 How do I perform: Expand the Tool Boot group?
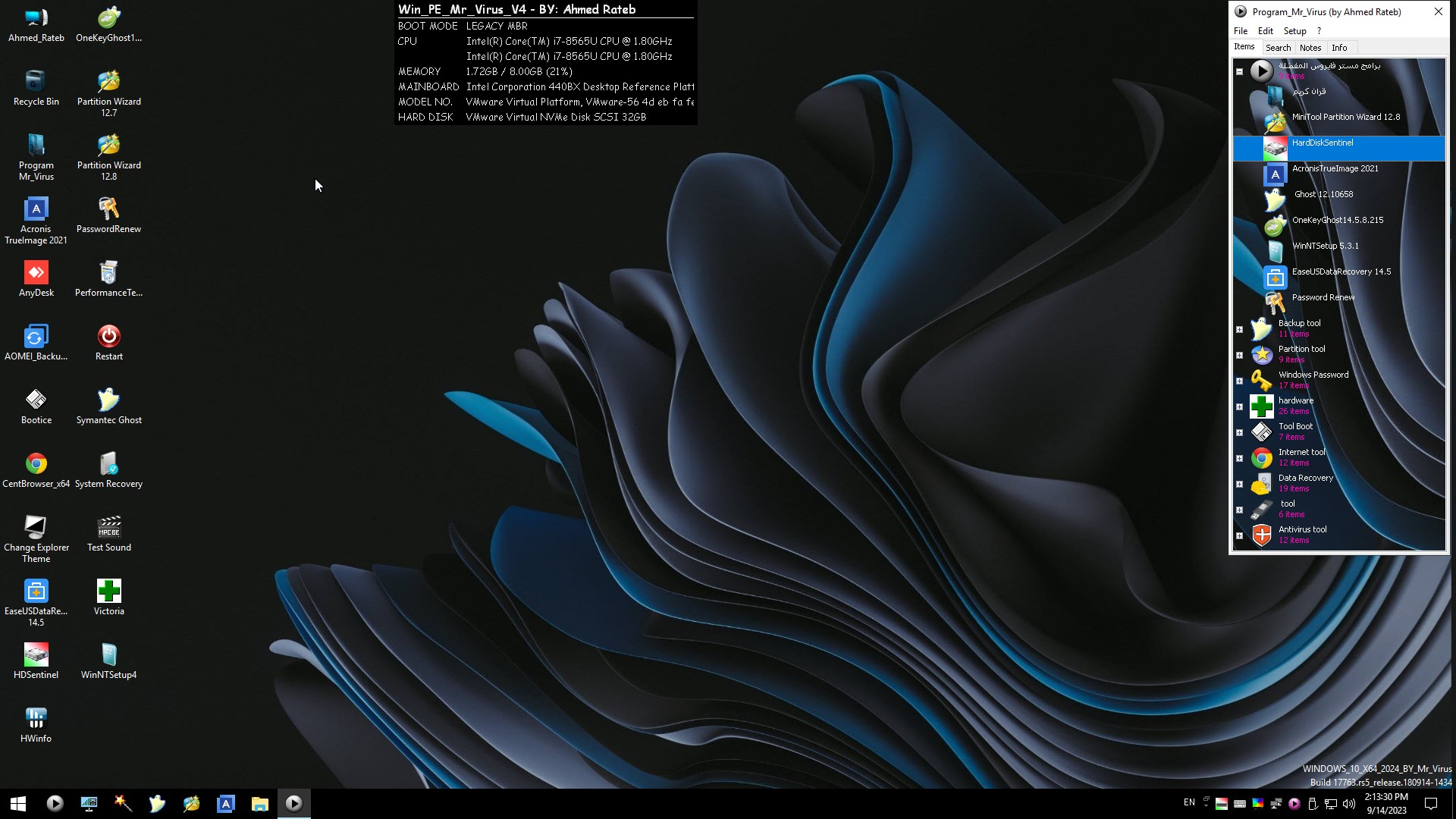point(1240,433)
